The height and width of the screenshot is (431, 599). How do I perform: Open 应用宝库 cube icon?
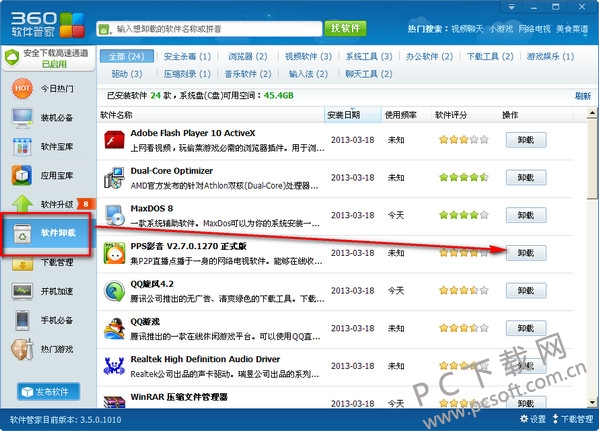[x=22, y=175]
